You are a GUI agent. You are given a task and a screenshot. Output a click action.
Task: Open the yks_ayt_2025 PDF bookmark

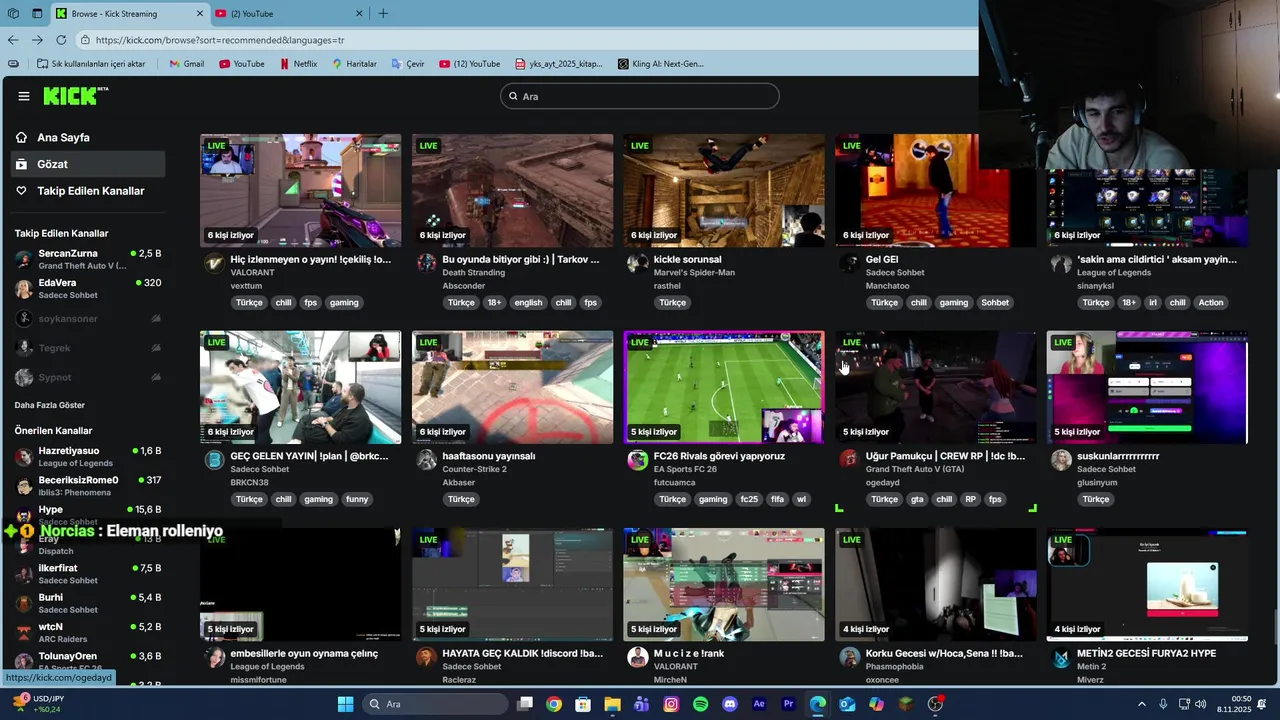(x=559, y=64)
